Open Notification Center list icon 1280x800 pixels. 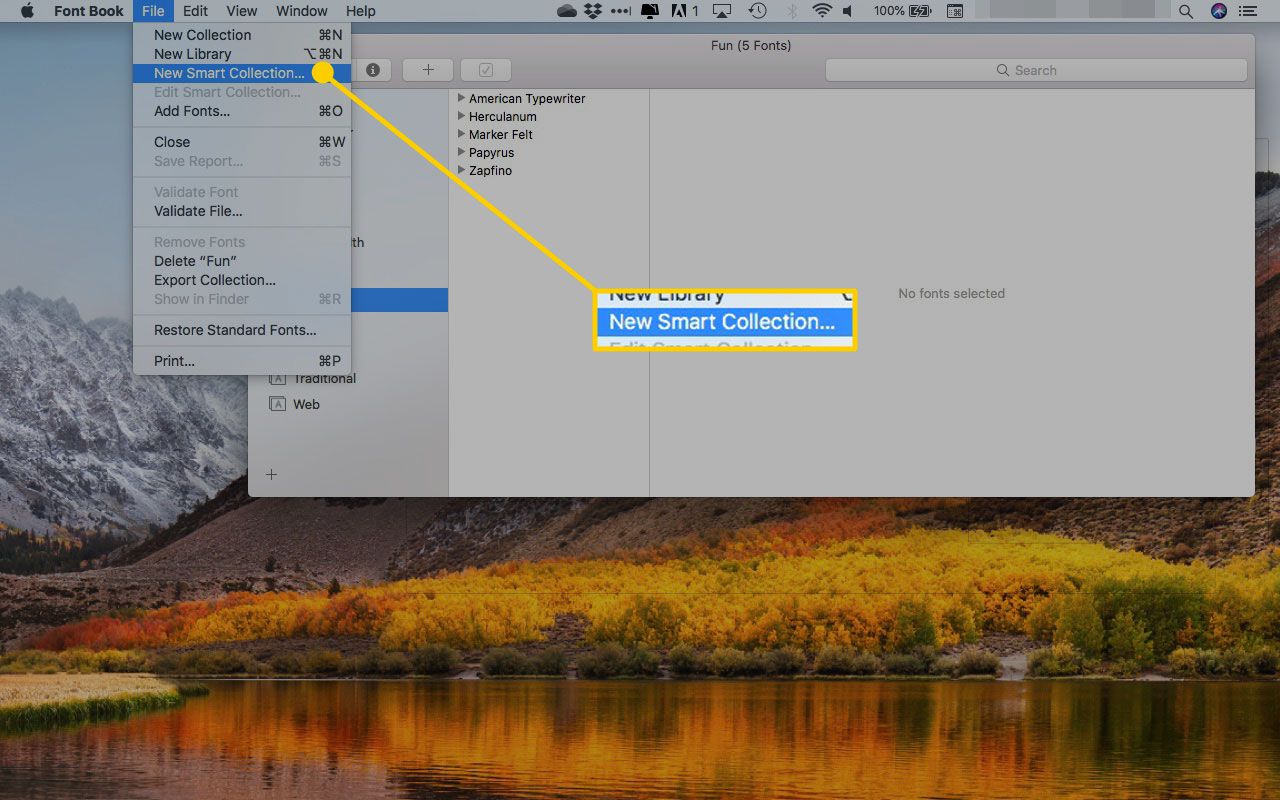coord(1249,11)
